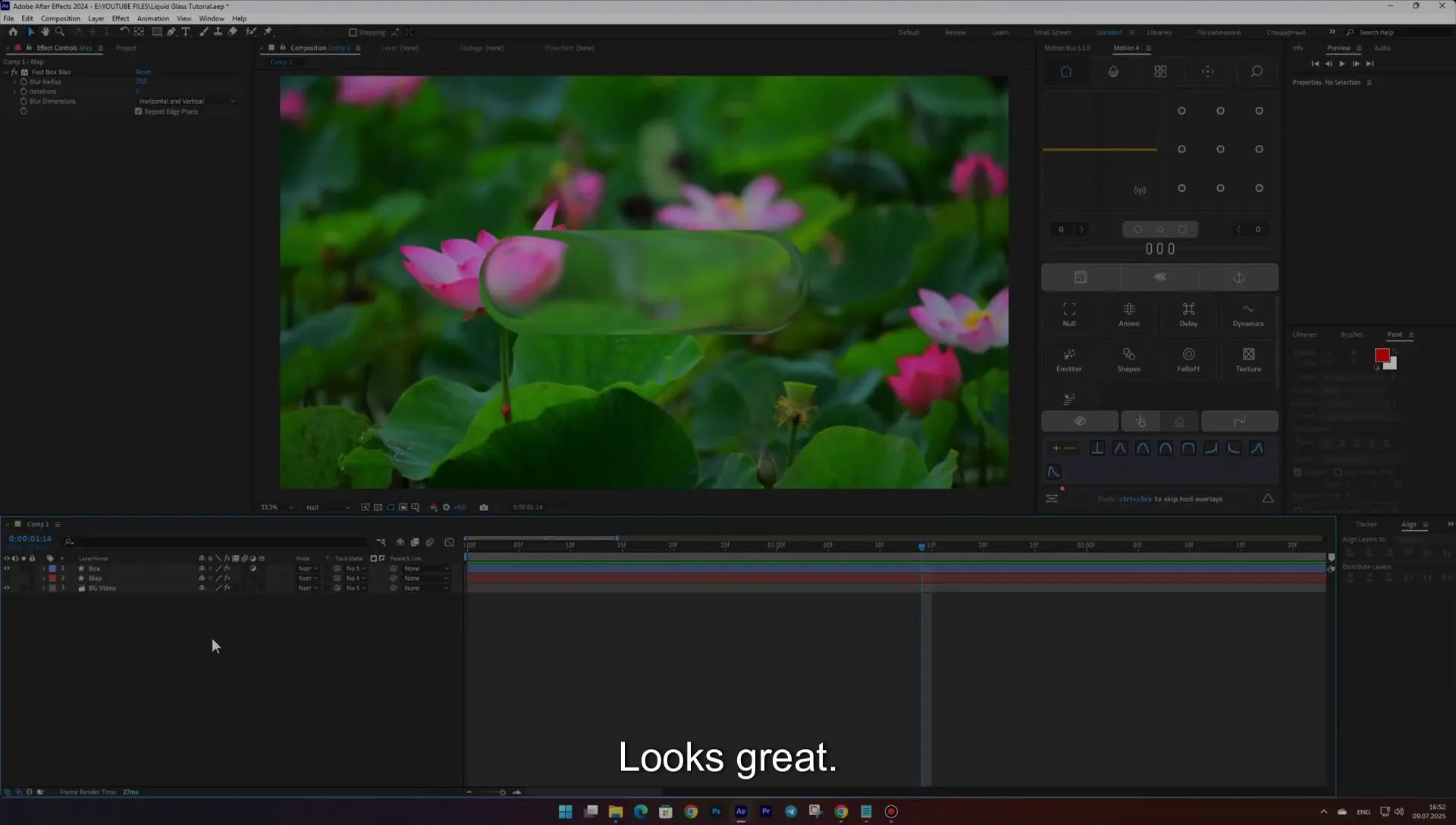Open the magnification 33.3% dropdown
The height and width of the screenshot is (825, 1456).
(277, 507)
